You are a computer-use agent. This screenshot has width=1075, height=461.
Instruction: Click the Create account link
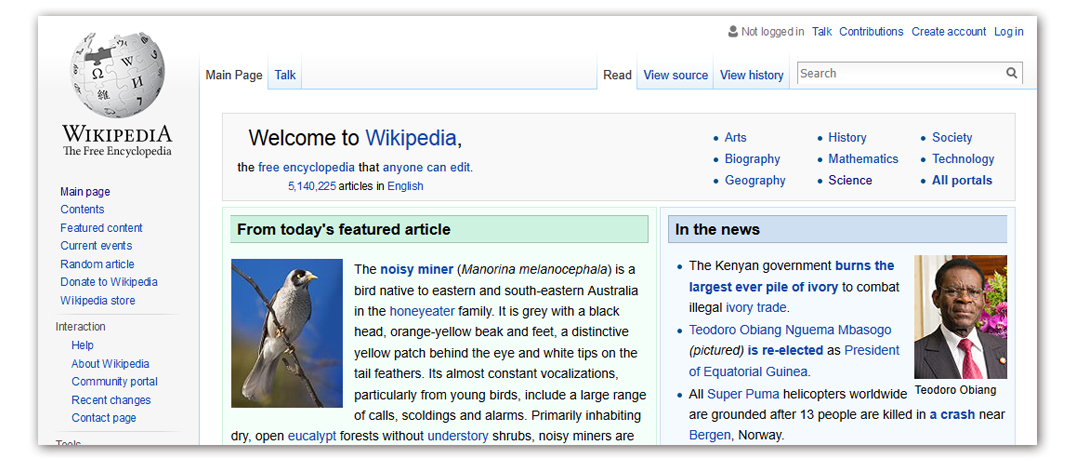pos(949,32)
